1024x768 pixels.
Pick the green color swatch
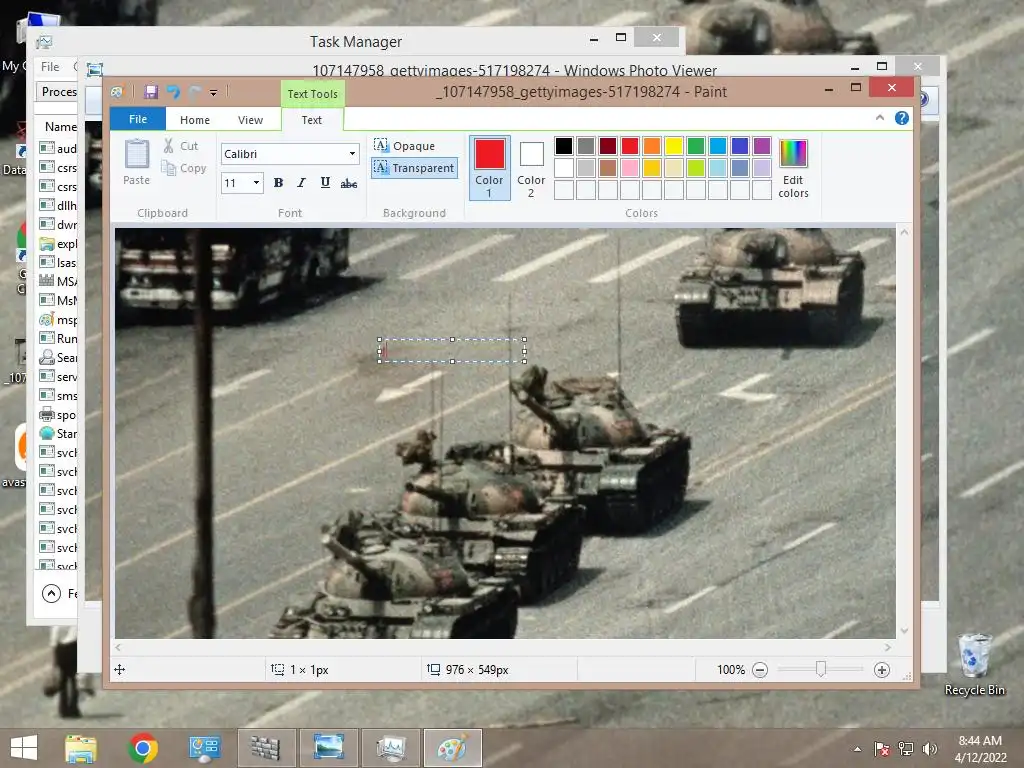(696, 146)
